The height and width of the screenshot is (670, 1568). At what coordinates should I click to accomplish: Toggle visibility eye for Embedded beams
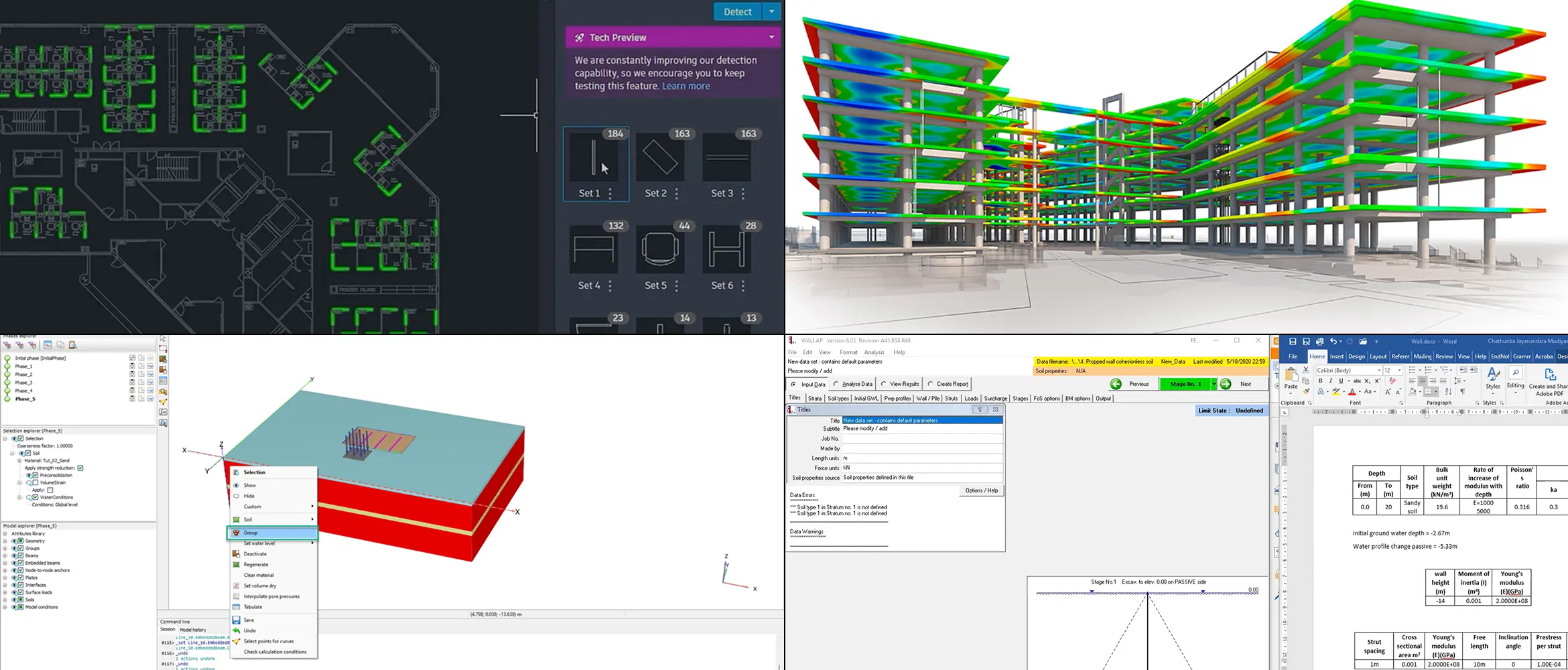(14, 563)
